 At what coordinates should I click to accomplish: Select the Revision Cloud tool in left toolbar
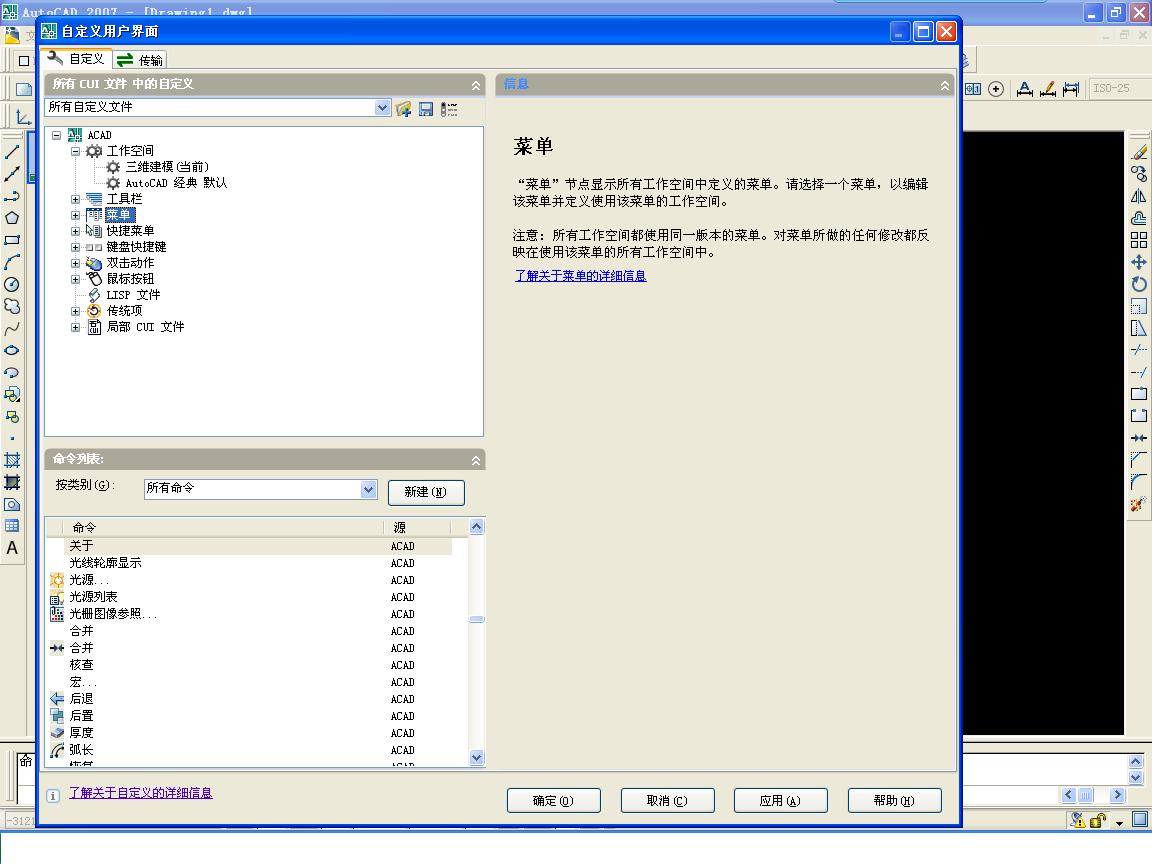point(12,306)
